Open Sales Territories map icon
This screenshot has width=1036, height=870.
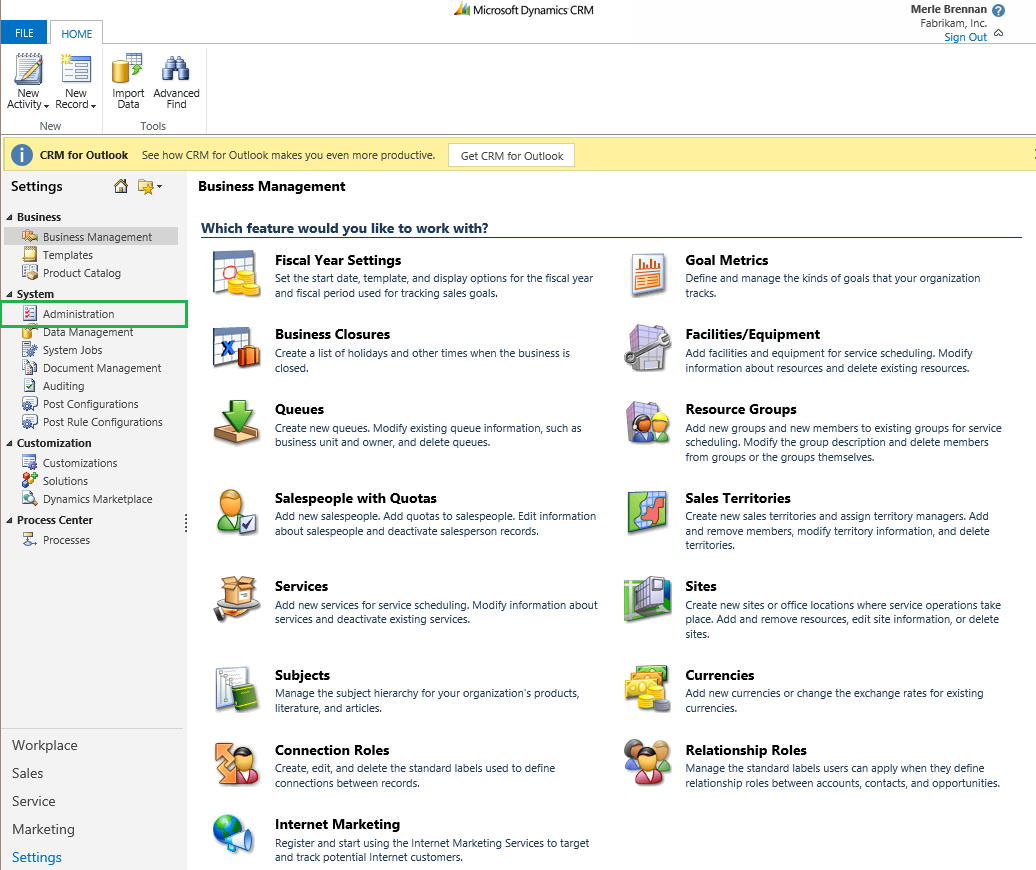click(647, 512)
